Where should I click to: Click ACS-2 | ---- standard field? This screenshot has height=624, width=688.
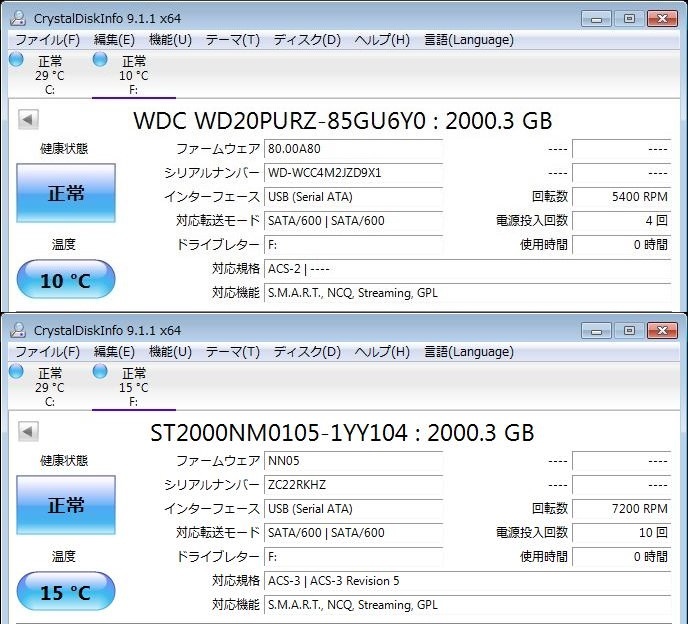click(x=468, y=269)
